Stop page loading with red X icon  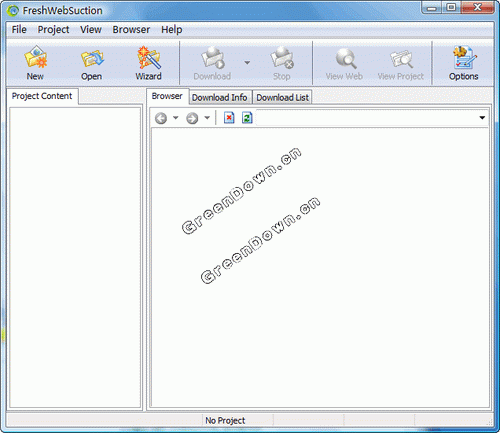[229, 118]
